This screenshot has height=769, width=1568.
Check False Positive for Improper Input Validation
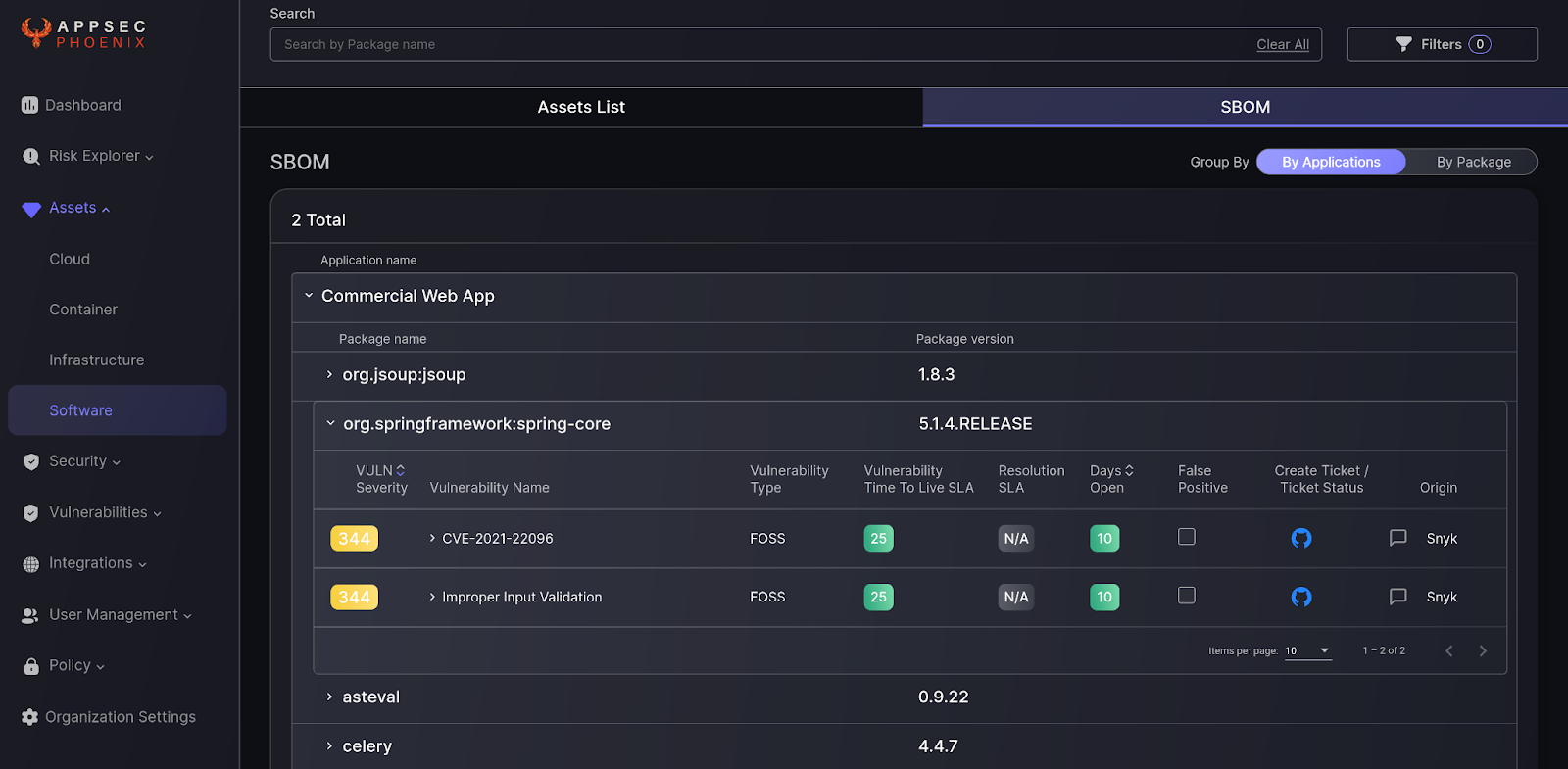pos(1186,596)
